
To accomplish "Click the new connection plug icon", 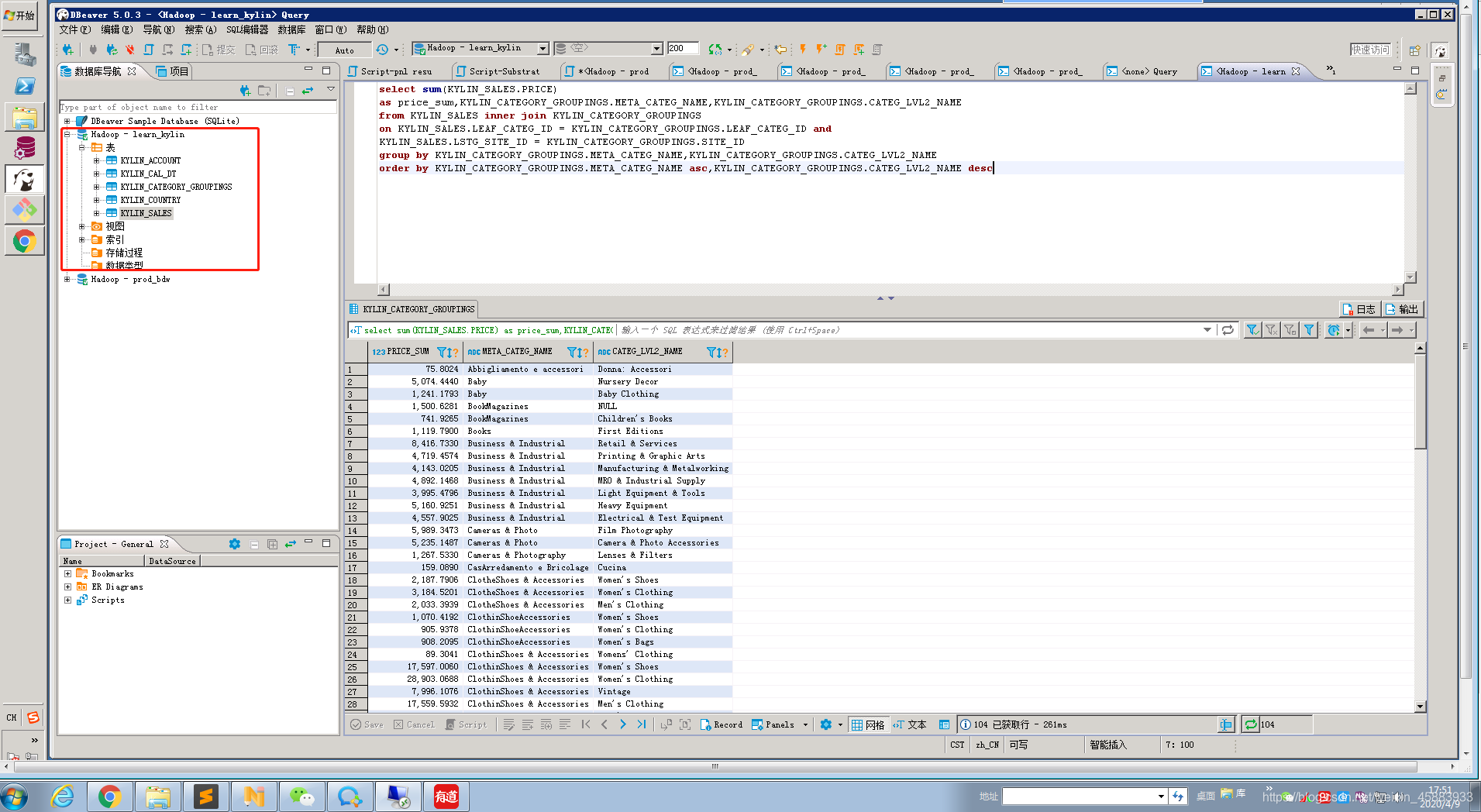I will click(68, 50).
